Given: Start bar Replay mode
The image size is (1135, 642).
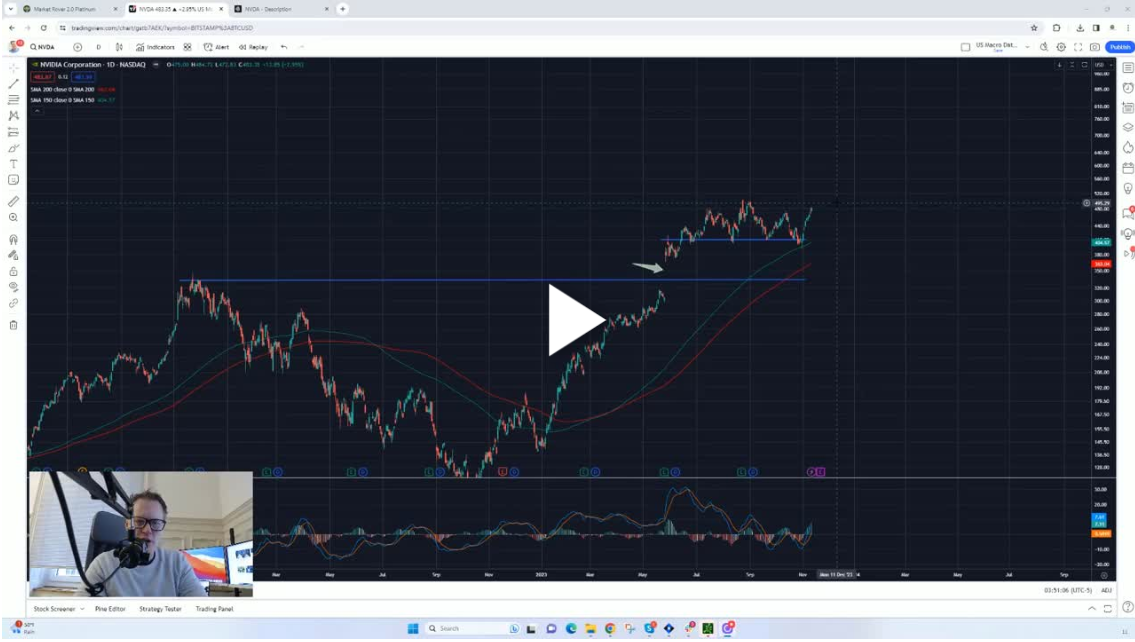Looking at the screenshot, I should 253,47.
